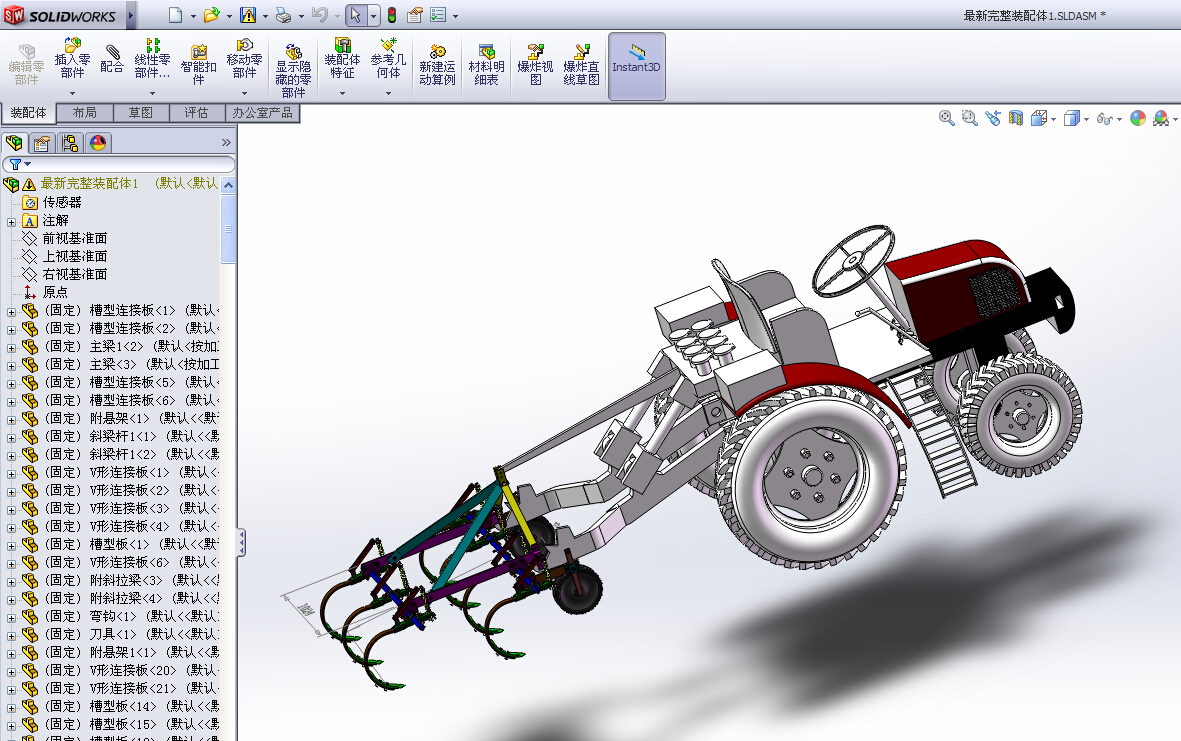Select V形连接板<20> component

click(x=132, y=670)
